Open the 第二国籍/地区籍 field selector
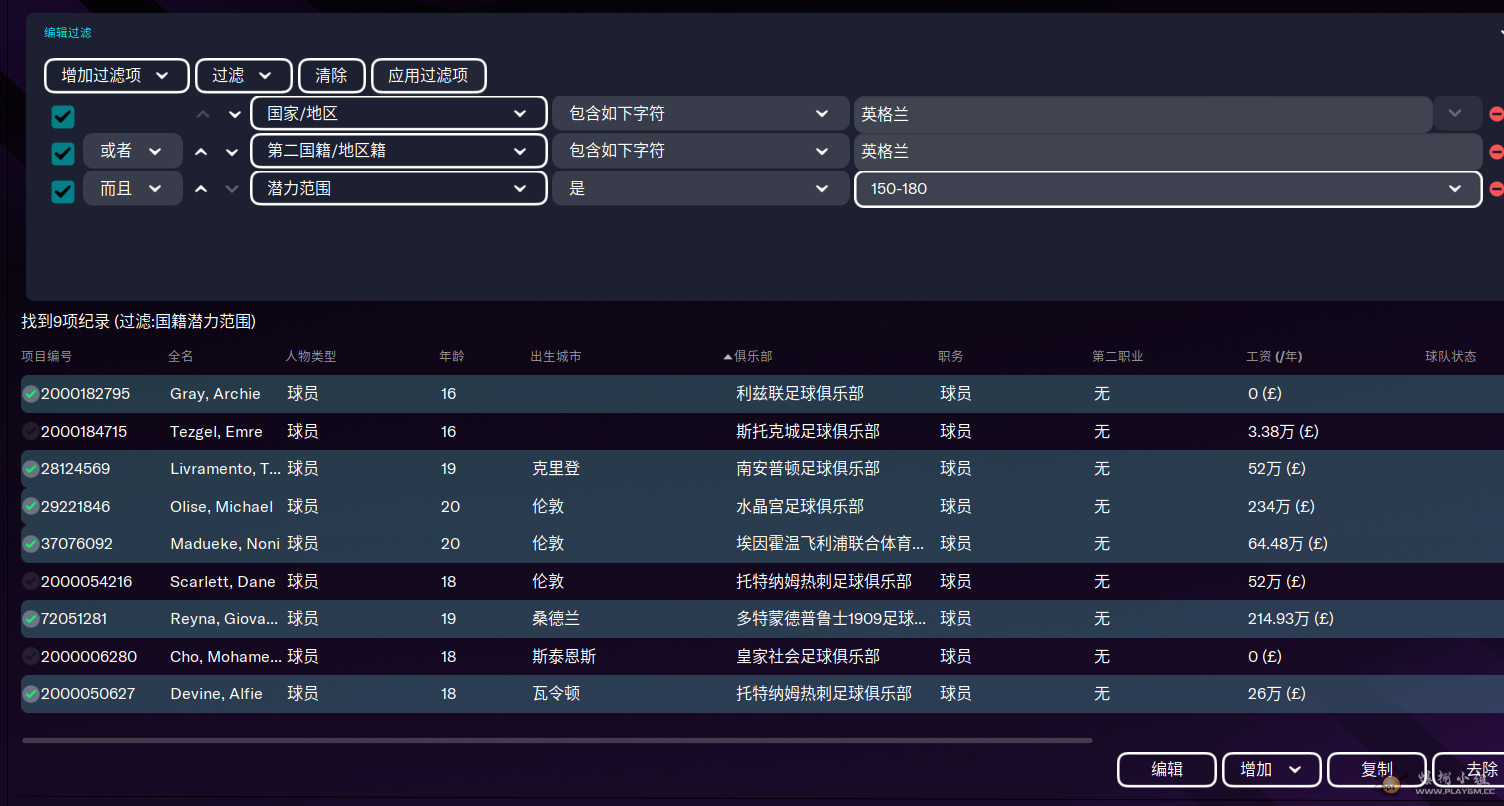Image resolution: width=1504 pixels, height=806 pixels. (399, 151)
